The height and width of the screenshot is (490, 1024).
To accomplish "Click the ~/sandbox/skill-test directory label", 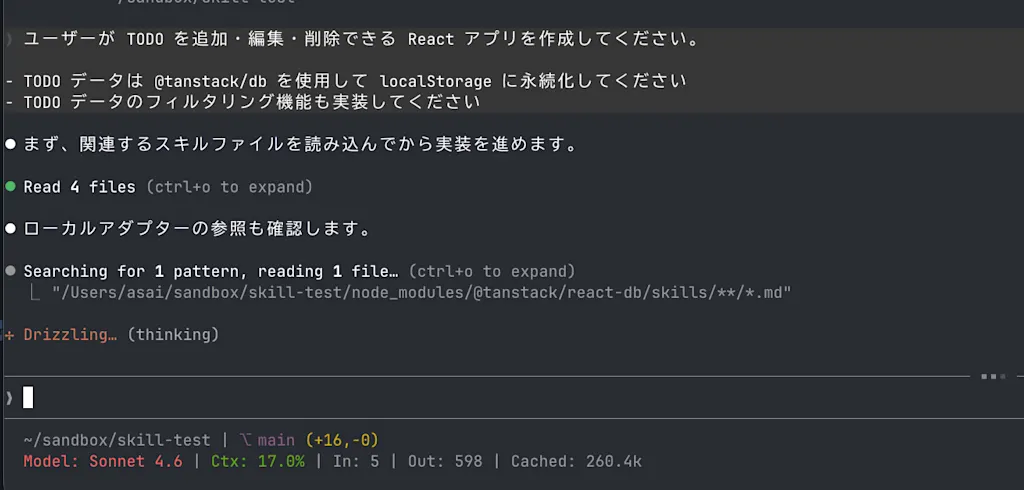I will coord(117,440).
